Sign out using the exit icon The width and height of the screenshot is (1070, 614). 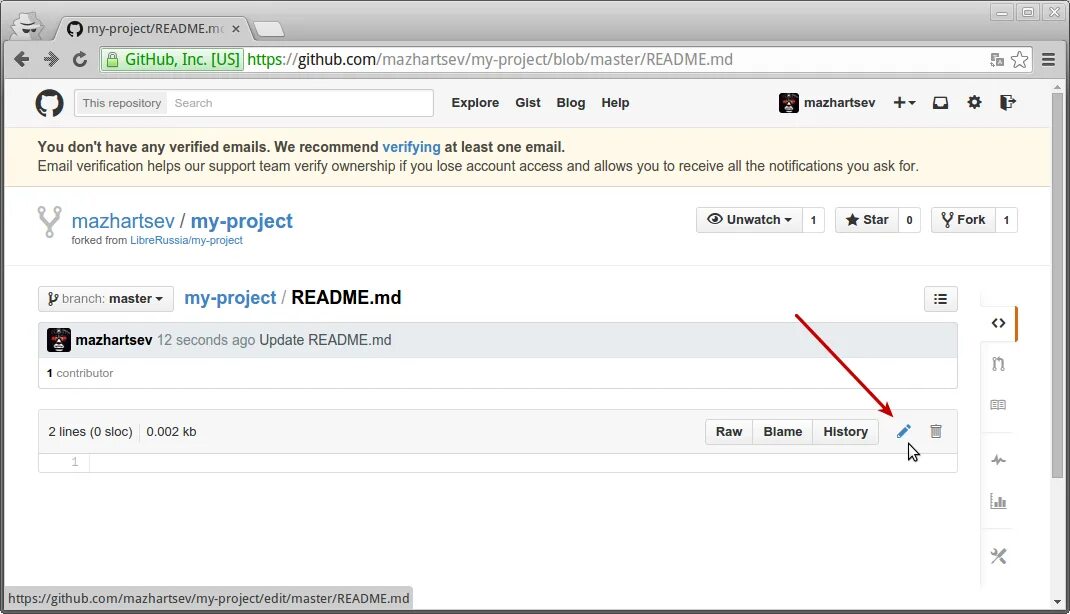point(1008,102)
